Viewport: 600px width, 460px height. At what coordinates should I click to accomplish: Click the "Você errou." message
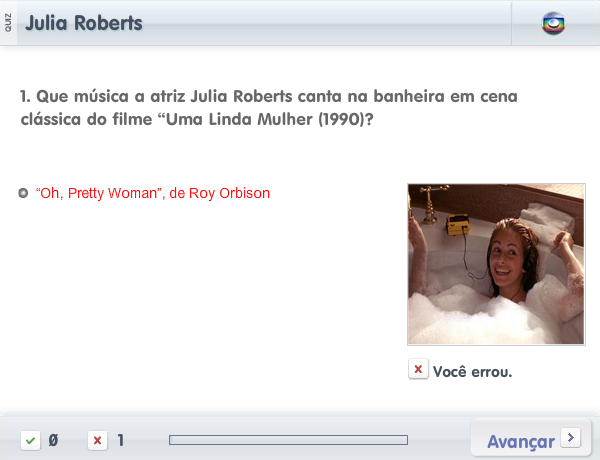(x=472, y=372)
